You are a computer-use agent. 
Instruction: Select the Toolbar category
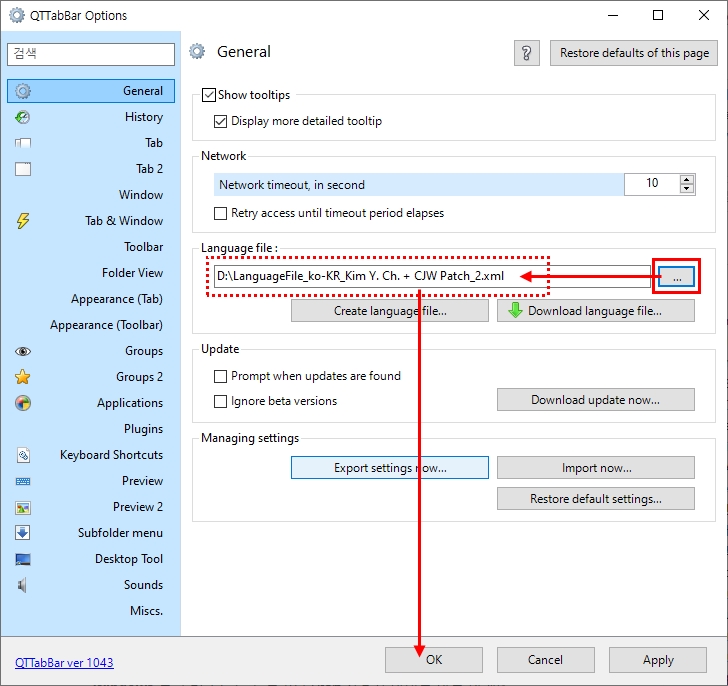pyautogui.click(x=91, y=247)
